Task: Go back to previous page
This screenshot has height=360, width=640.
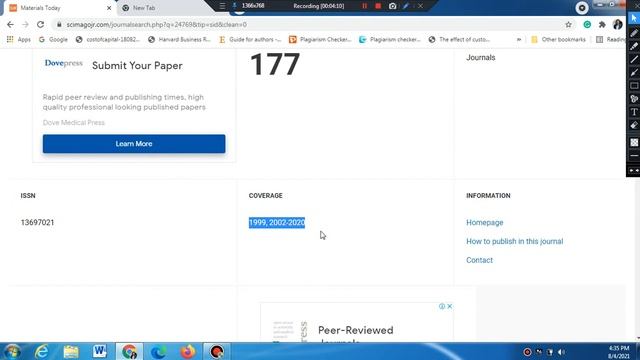Action: 10,24
